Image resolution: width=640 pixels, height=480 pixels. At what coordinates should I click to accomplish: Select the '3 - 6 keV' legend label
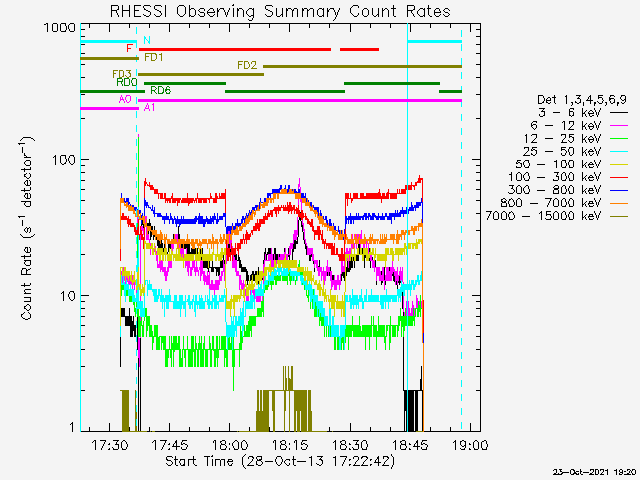569,112
